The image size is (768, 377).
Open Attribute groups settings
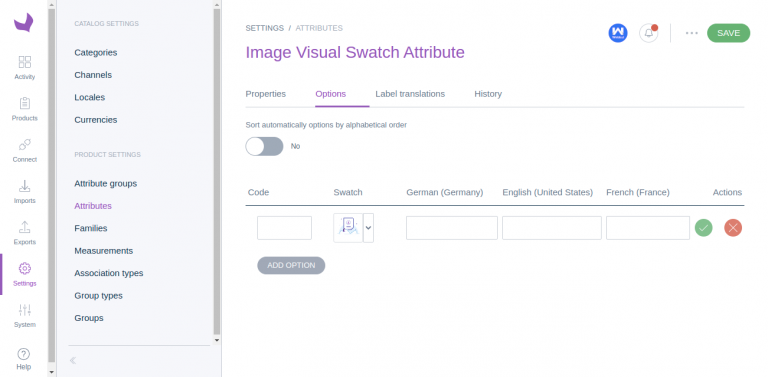[x=106, y=184]
